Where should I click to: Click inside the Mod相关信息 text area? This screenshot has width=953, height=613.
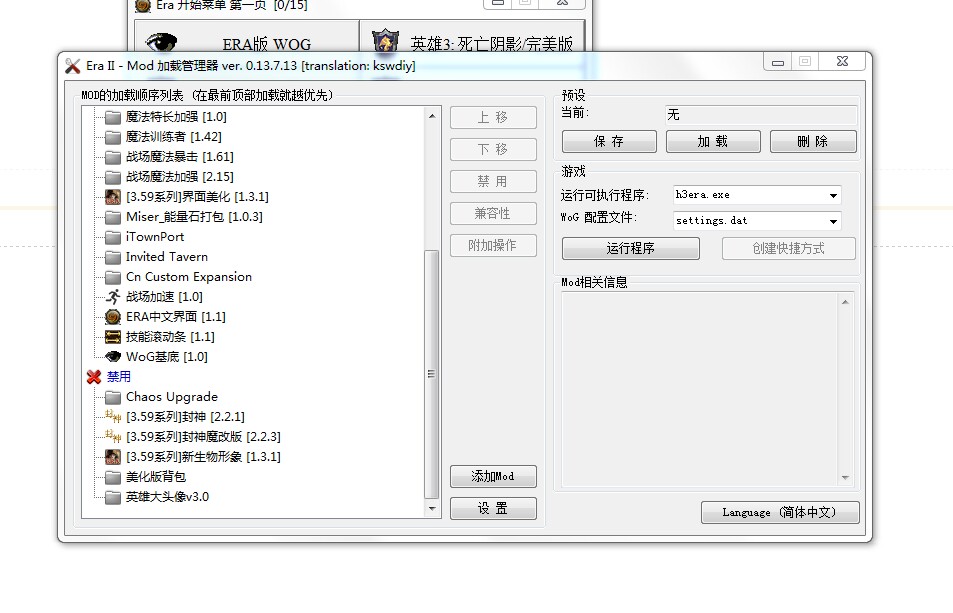tap(700, 389)
